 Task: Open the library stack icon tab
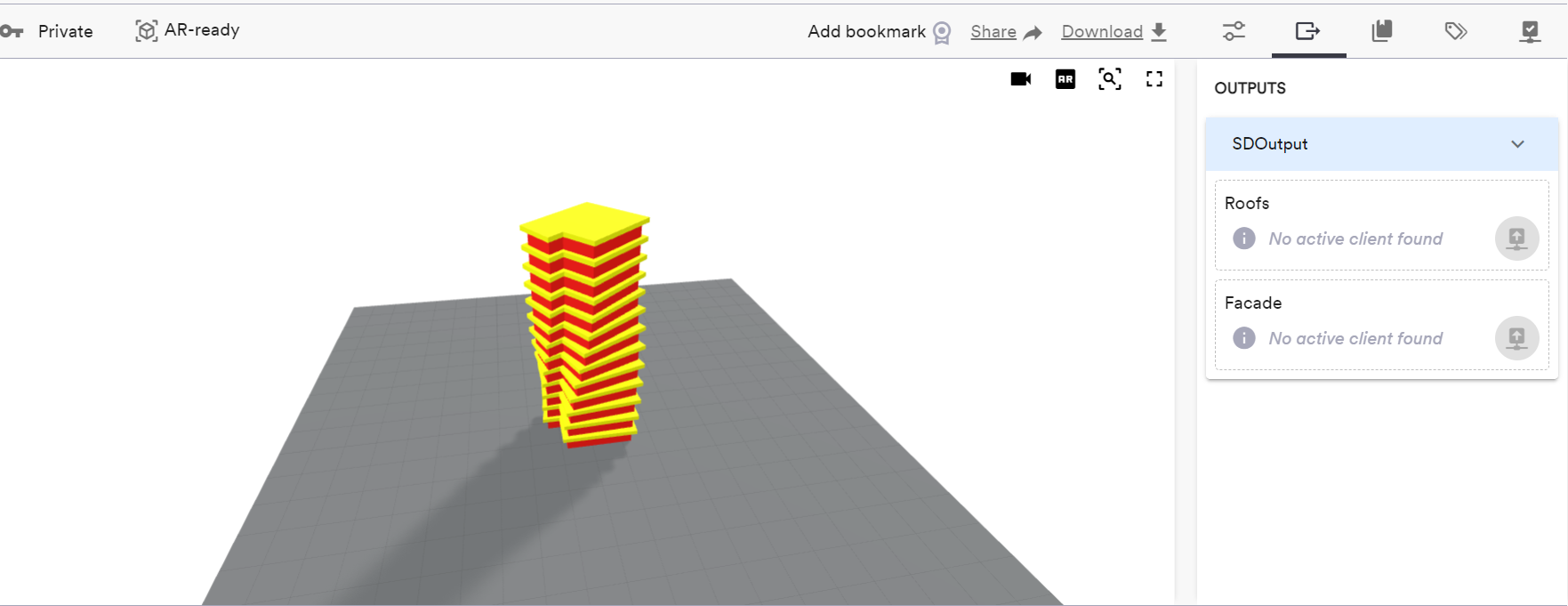[1381, 31]
